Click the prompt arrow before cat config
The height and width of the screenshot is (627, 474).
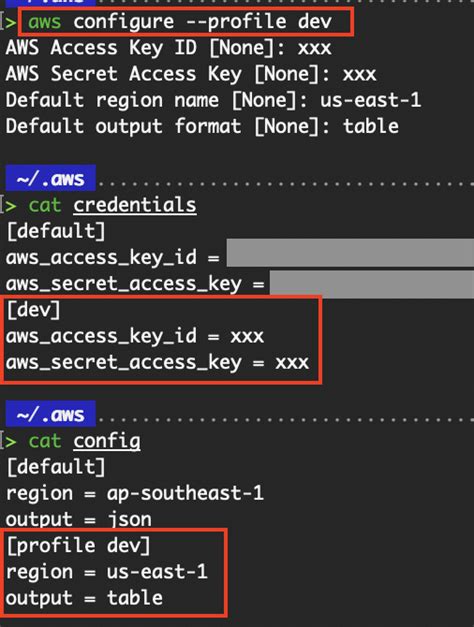click(x=11, y=442)
